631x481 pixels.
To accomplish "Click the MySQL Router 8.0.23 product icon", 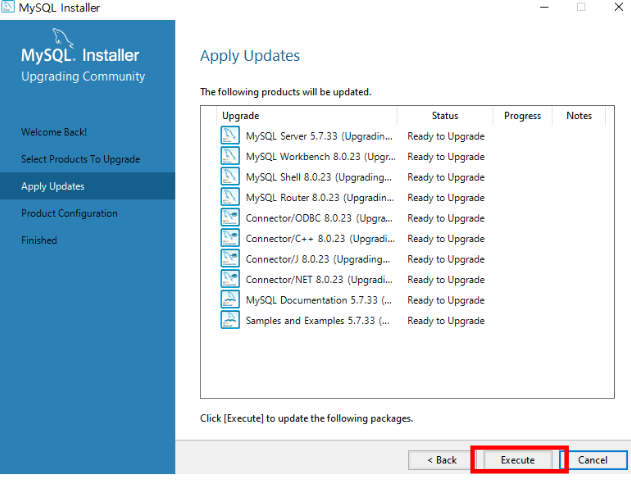I will coord(230,197).
